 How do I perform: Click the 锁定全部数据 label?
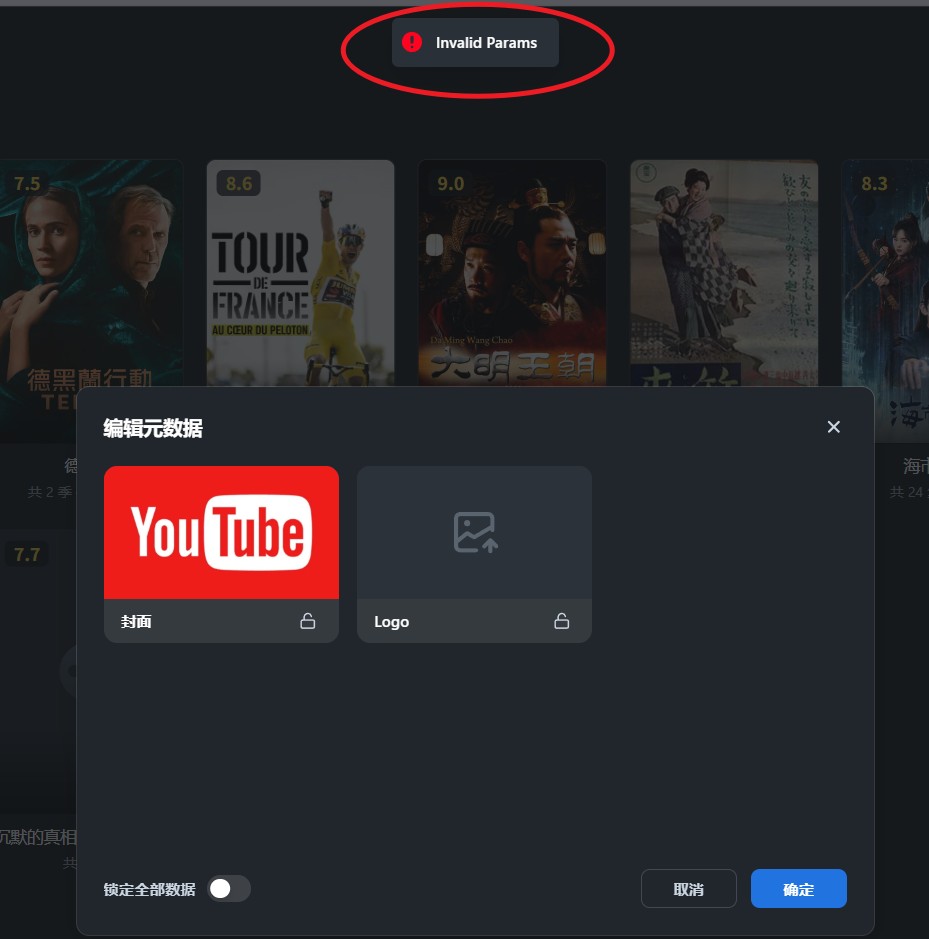[149, 889]
